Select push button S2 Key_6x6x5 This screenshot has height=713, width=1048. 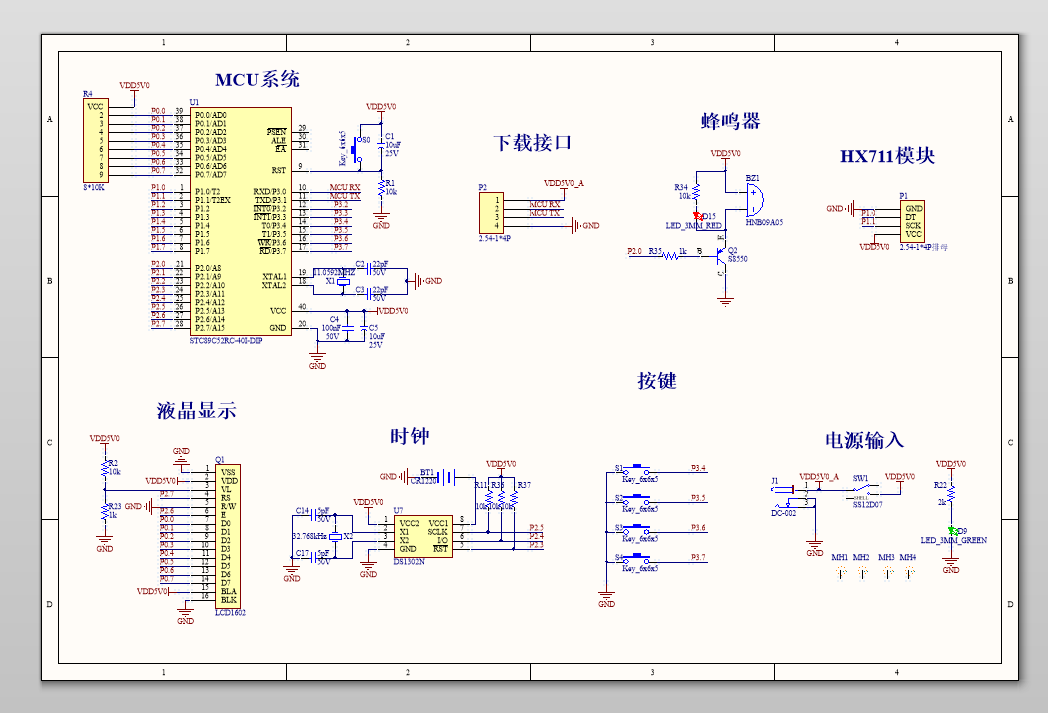[x=637, y=498]
